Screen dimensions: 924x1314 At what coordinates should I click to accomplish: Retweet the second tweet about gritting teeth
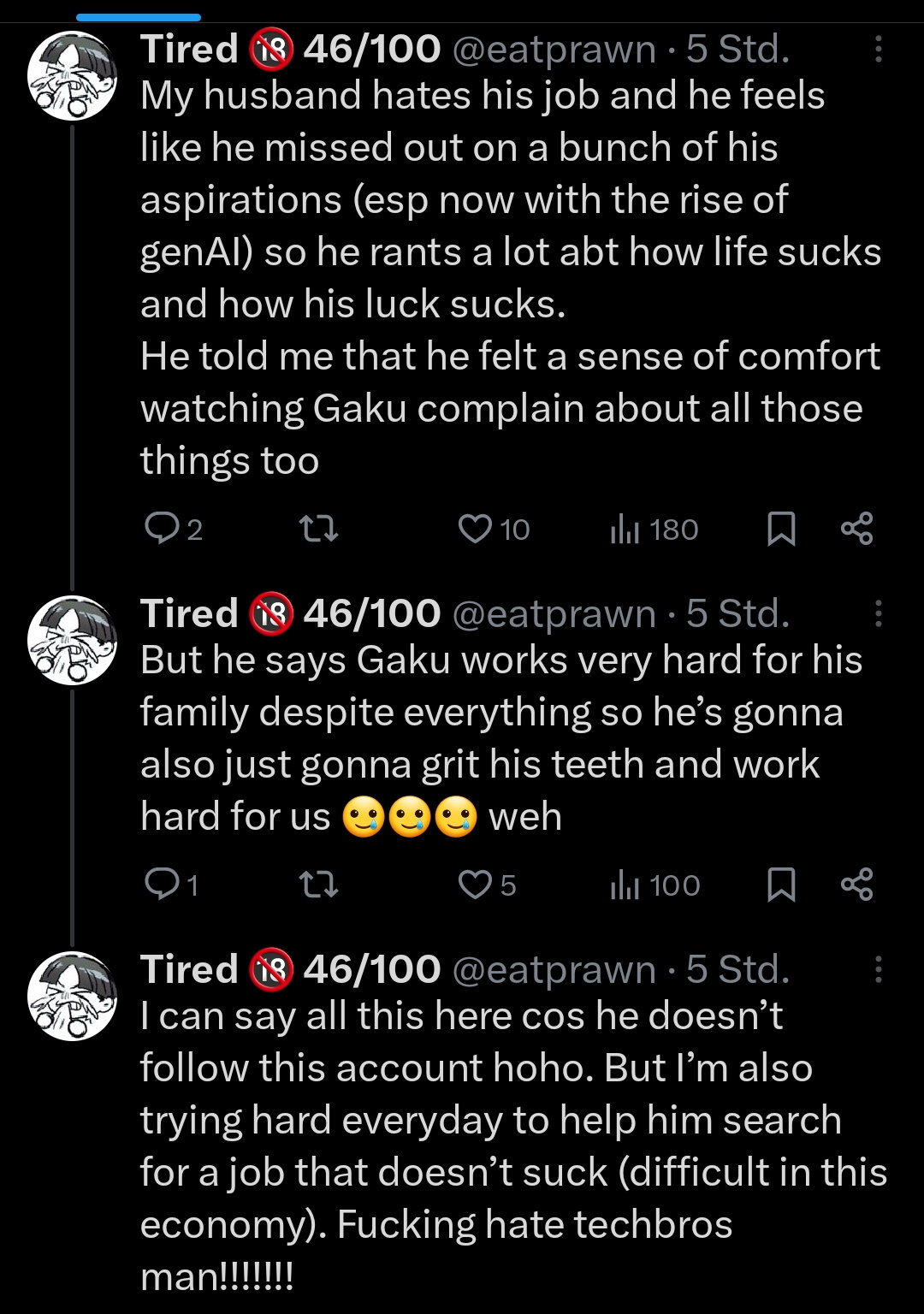click(322, 885)
